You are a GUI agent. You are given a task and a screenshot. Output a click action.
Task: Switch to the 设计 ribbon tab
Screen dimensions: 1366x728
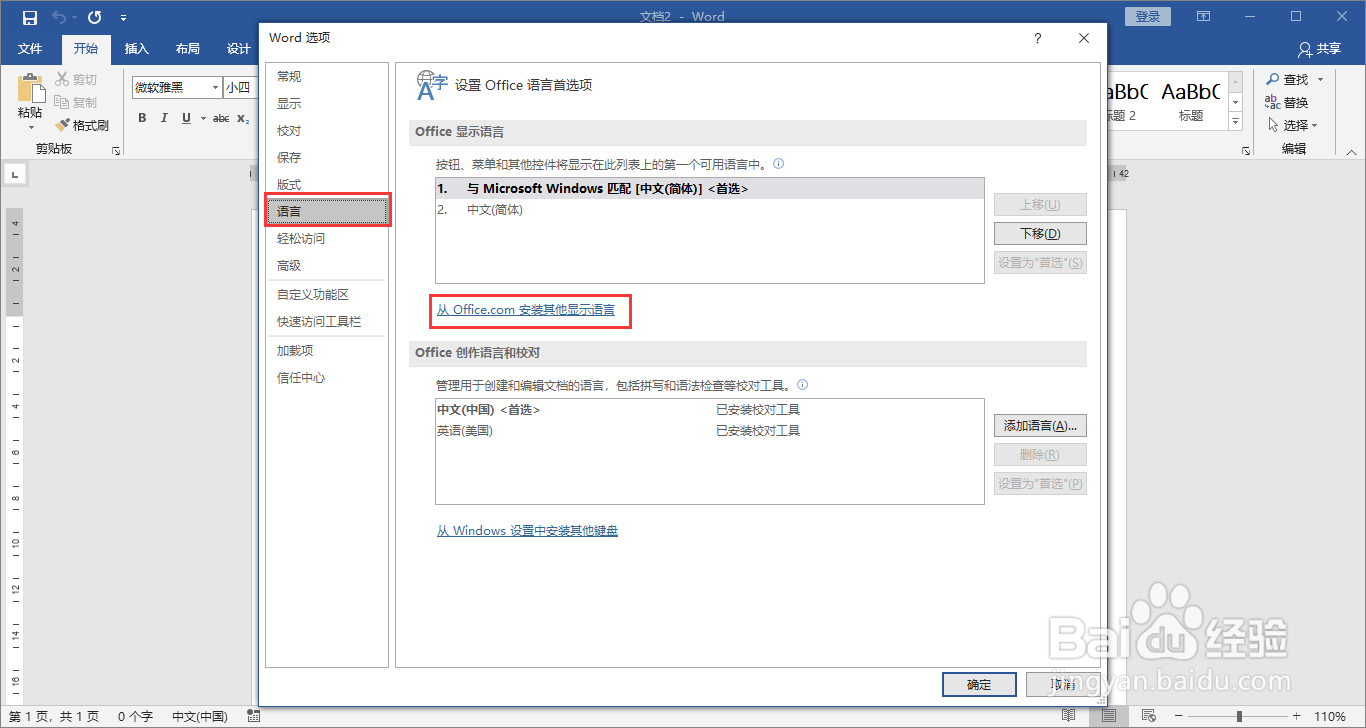tap(238, 49)
